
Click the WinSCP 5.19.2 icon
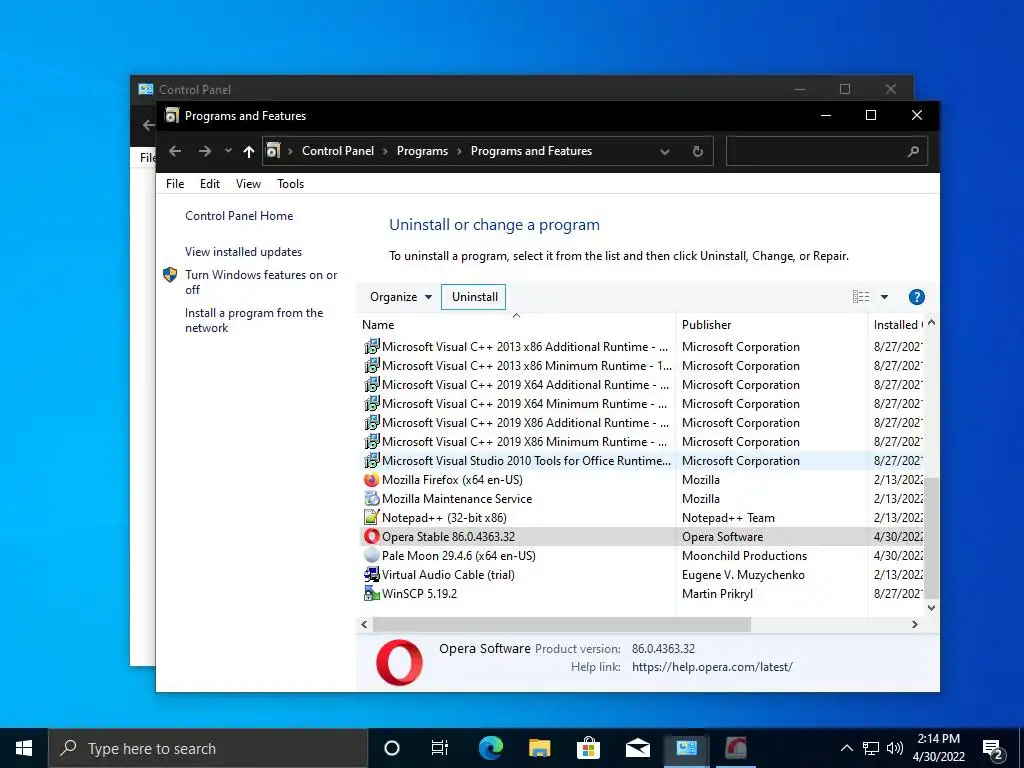(x=372, y=593)
